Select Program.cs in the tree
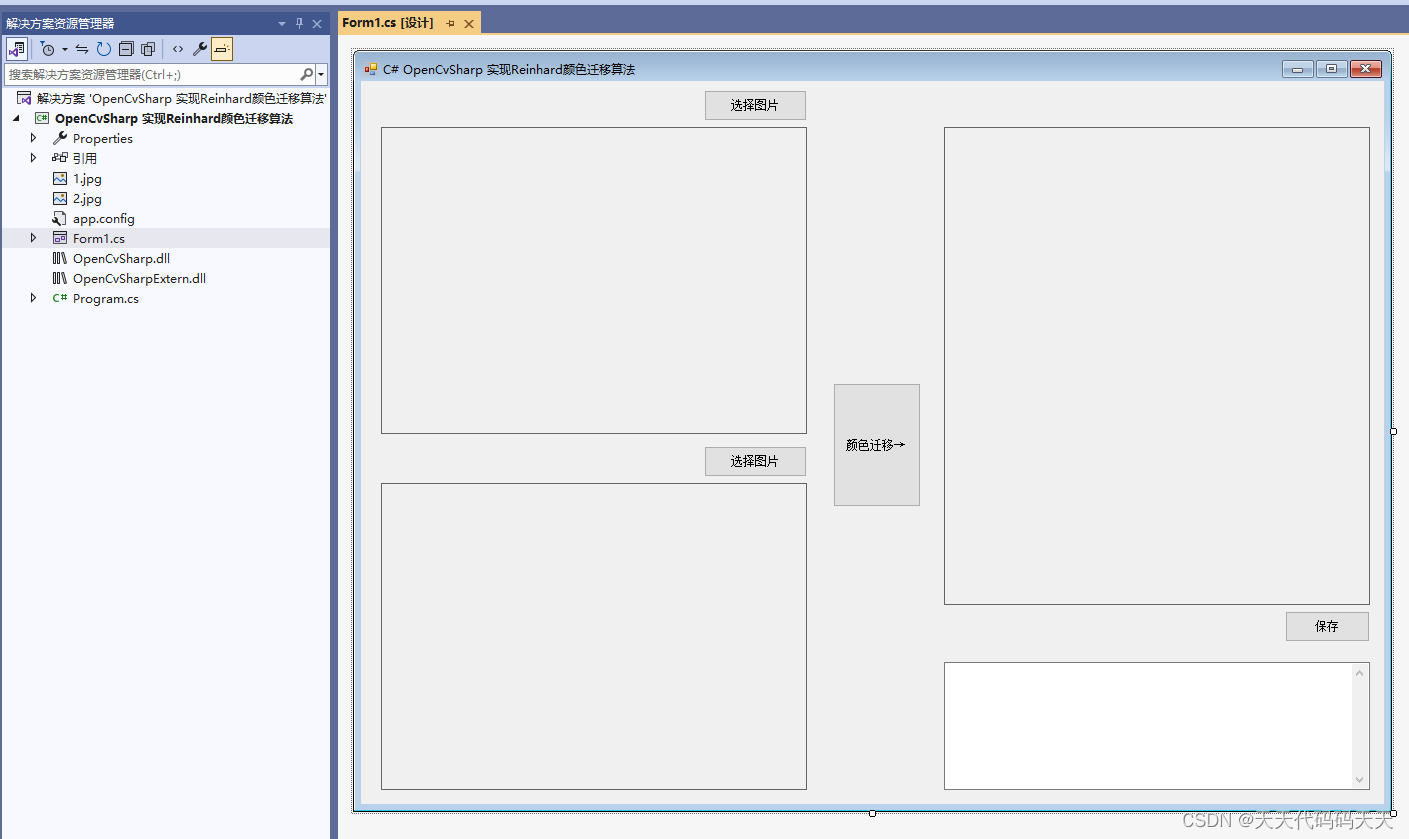This screenshot has width=1409, height=839. tap(106, 298)
